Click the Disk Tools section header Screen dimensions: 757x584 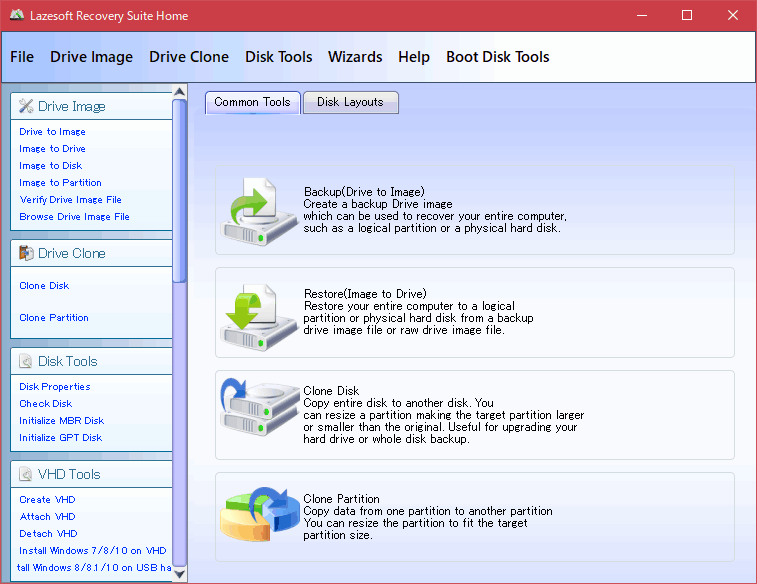click(91, 361)
